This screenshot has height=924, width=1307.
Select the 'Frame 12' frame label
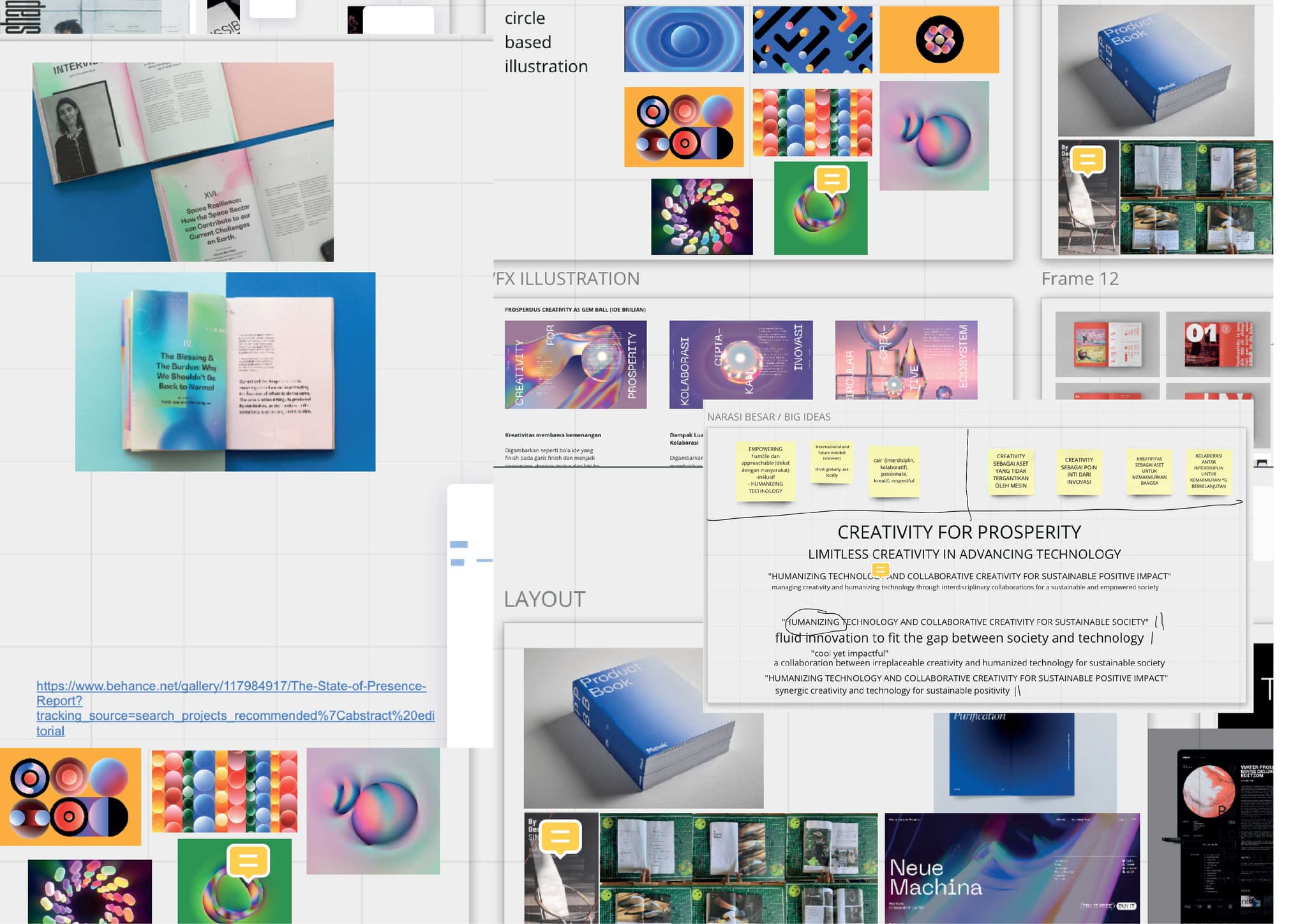(1080, 279)
